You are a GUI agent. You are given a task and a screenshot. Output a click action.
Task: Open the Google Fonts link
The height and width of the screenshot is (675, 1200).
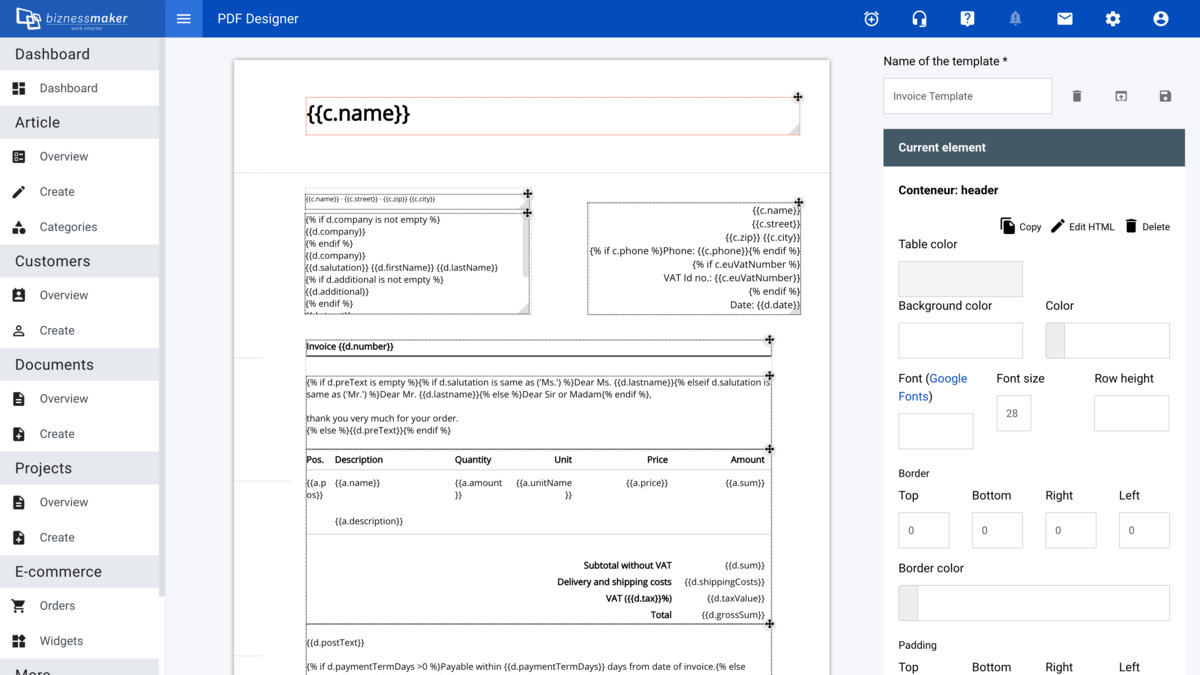(x=947, y=379)
